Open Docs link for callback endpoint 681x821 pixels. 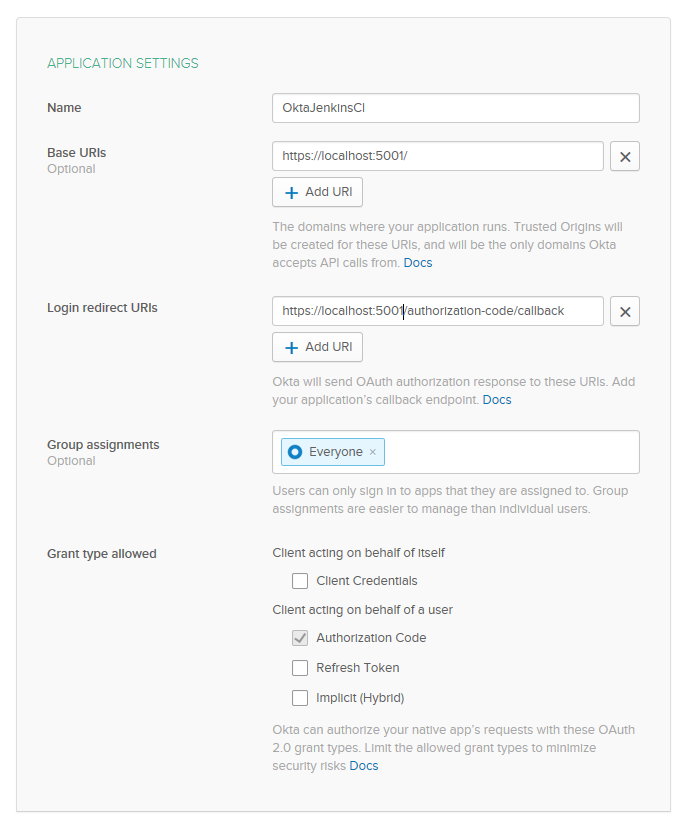coord(497,400)
